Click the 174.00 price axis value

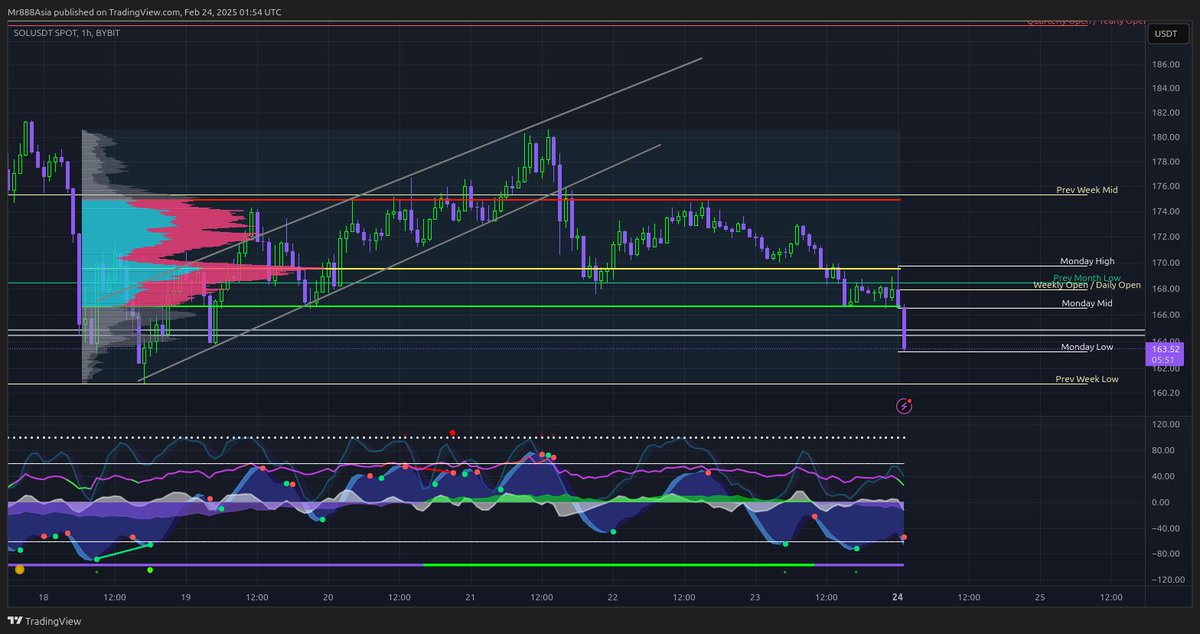[x=1165, y=212]
